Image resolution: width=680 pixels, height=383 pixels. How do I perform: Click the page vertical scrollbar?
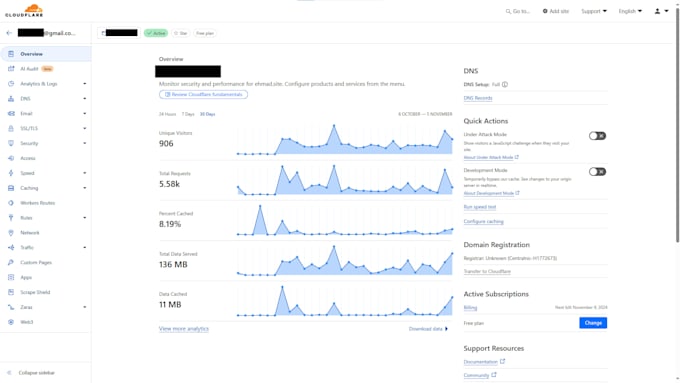click(x=677, y=126)
